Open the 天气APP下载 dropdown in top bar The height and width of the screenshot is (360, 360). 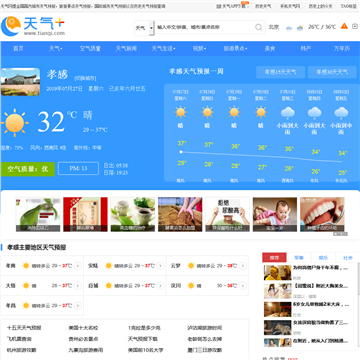click(233, 6)
